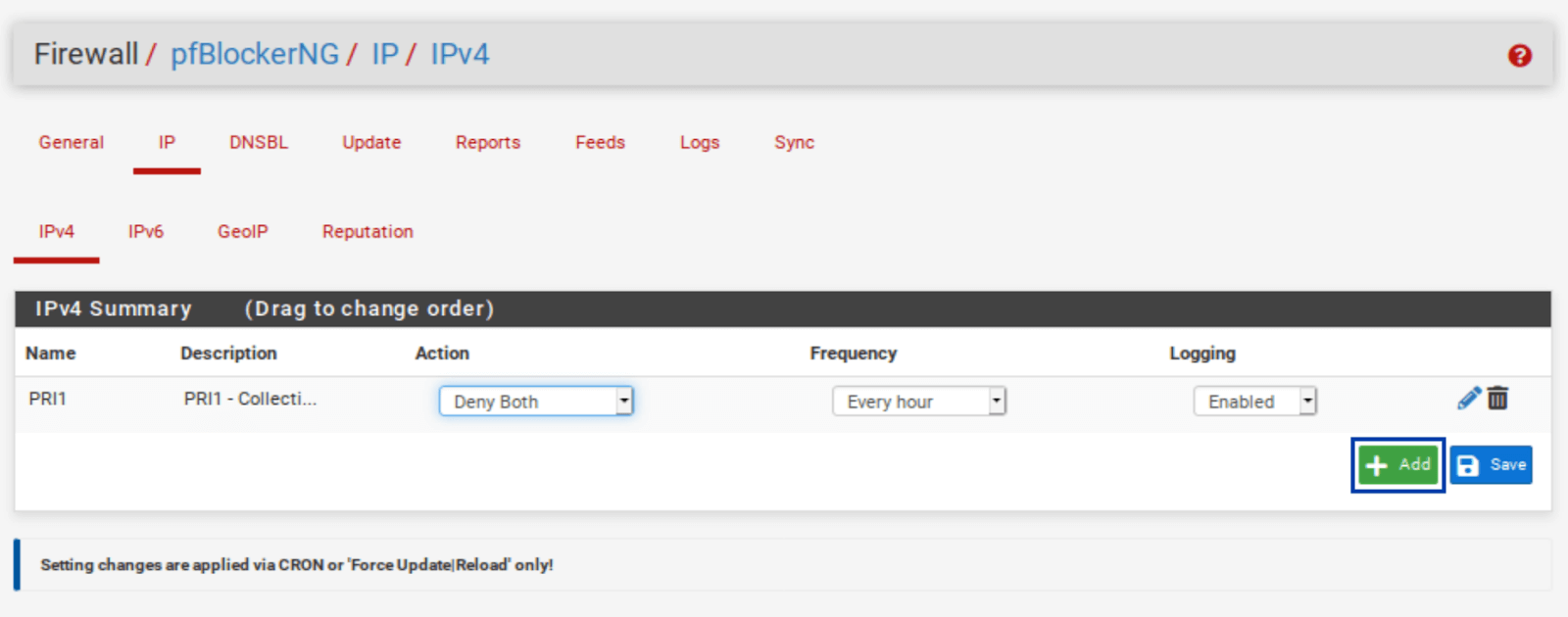
Task: Follow the pfBlockerNG breadcrumb link
Action: (255, 54)
